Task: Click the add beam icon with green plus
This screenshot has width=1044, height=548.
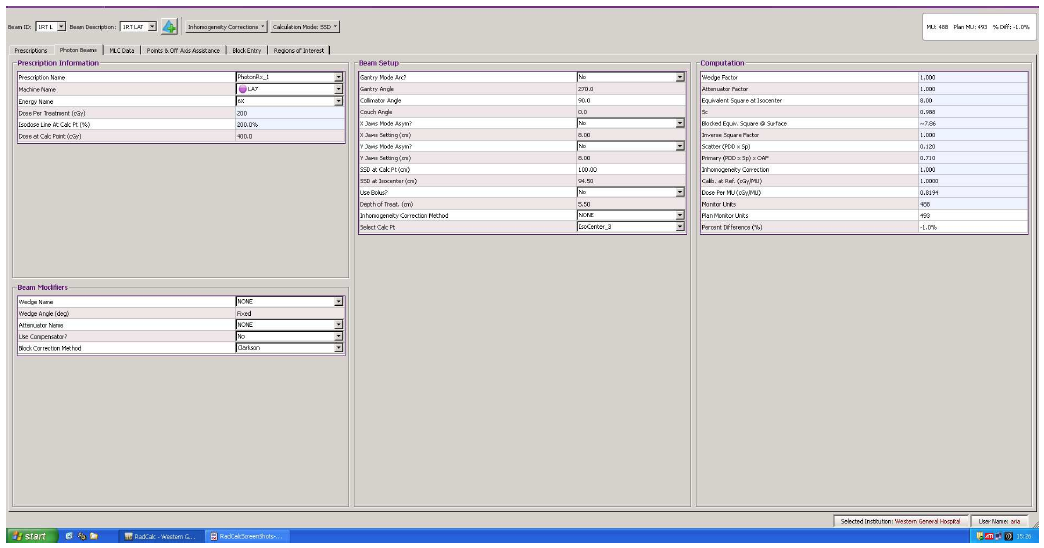Action: pyautogui.click(x=169, y=27)
